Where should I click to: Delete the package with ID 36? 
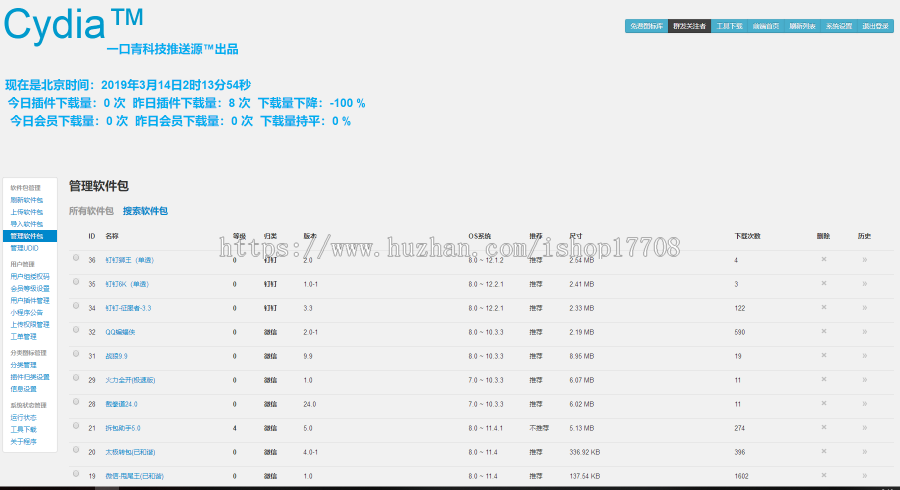point(824,259)
